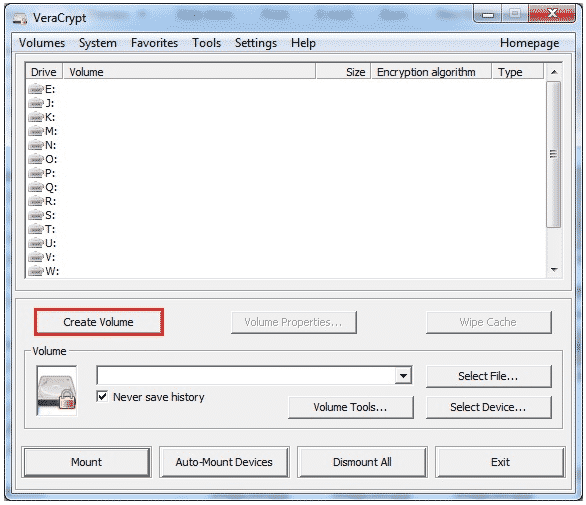Click the O: drive icon
The height and width of the screenshot is (505, 586).
[36, 159]
